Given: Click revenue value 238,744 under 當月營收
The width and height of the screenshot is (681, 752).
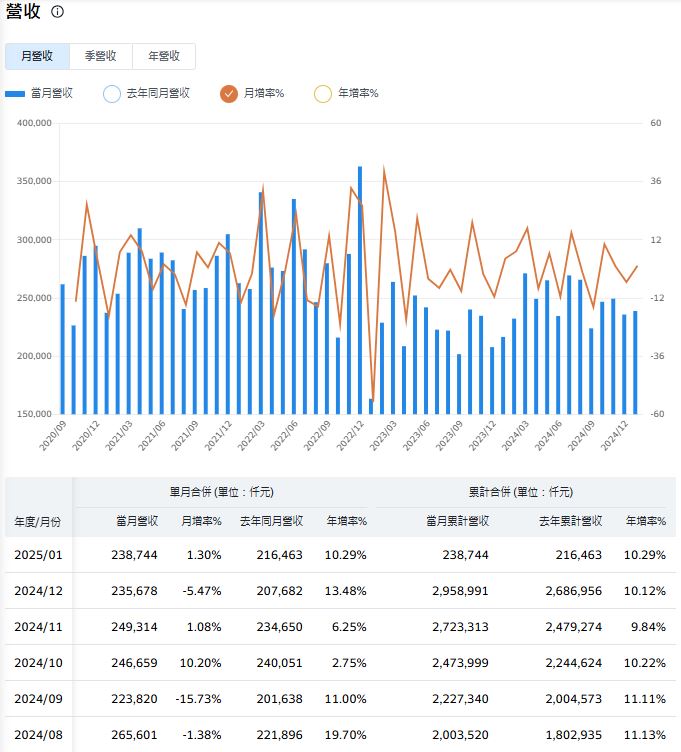Looking at the screenshot, I should pyautogui.click(x=134, y=555).
